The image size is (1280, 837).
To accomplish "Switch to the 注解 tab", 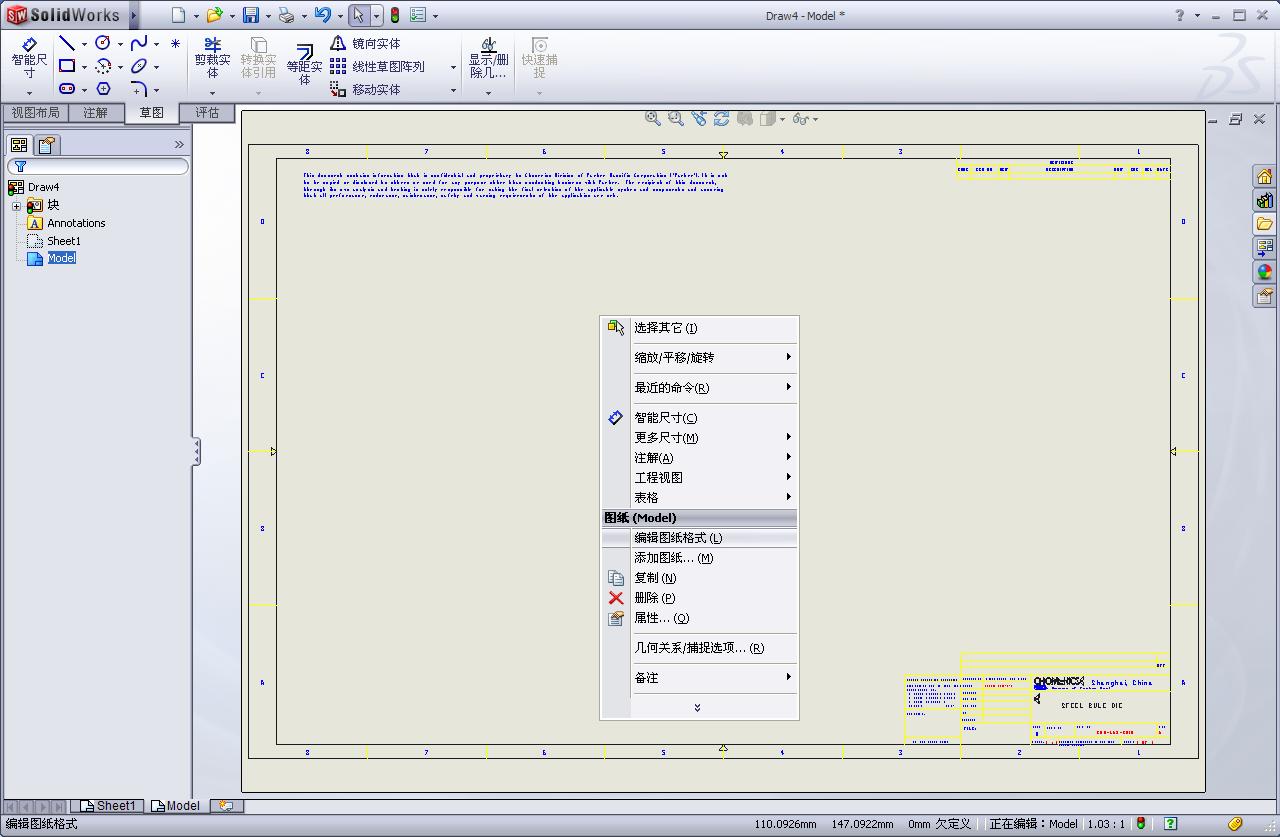I will pyautogui.click(x=96, y=113).
